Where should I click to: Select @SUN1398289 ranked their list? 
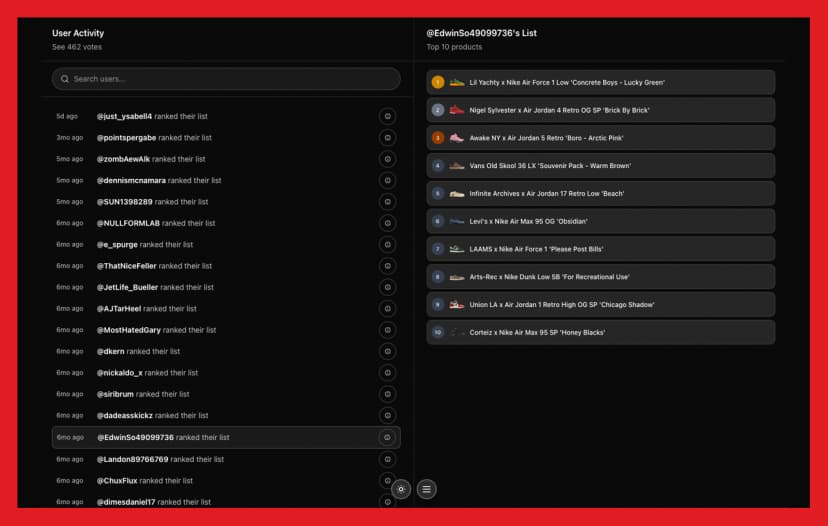(226, 202)
